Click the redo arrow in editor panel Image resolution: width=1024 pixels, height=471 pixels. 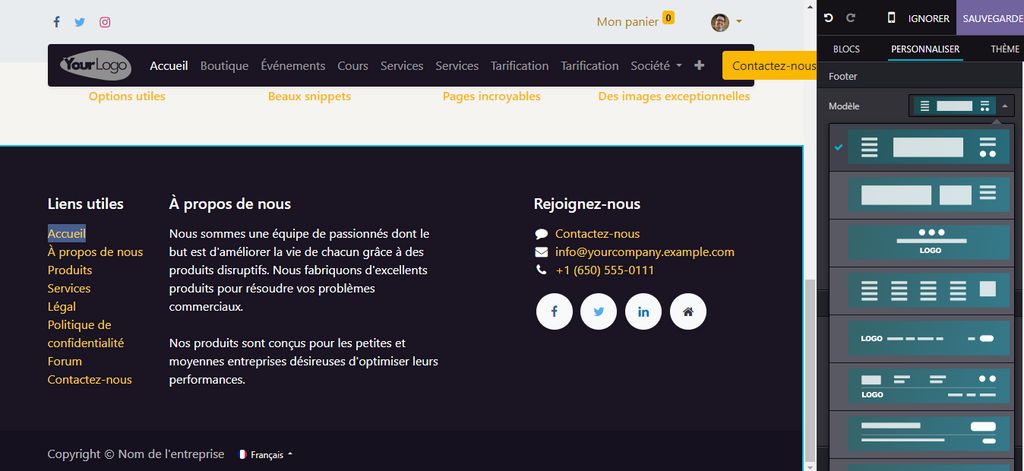tap(851, 18)
